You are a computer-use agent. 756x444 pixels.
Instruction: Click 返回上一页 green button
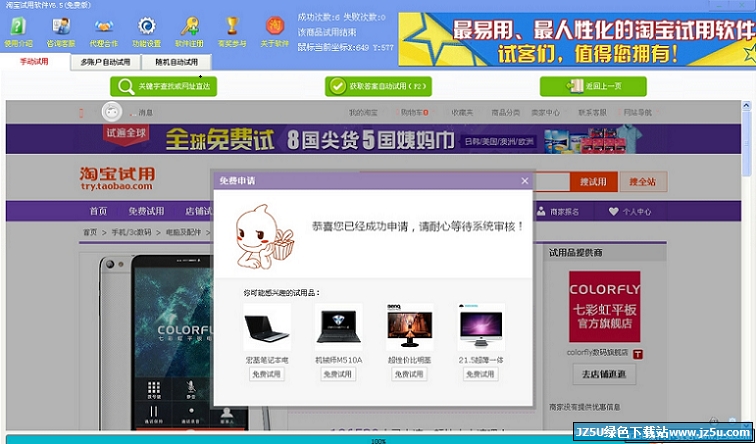pyautogui.click(x=593, y=86)
